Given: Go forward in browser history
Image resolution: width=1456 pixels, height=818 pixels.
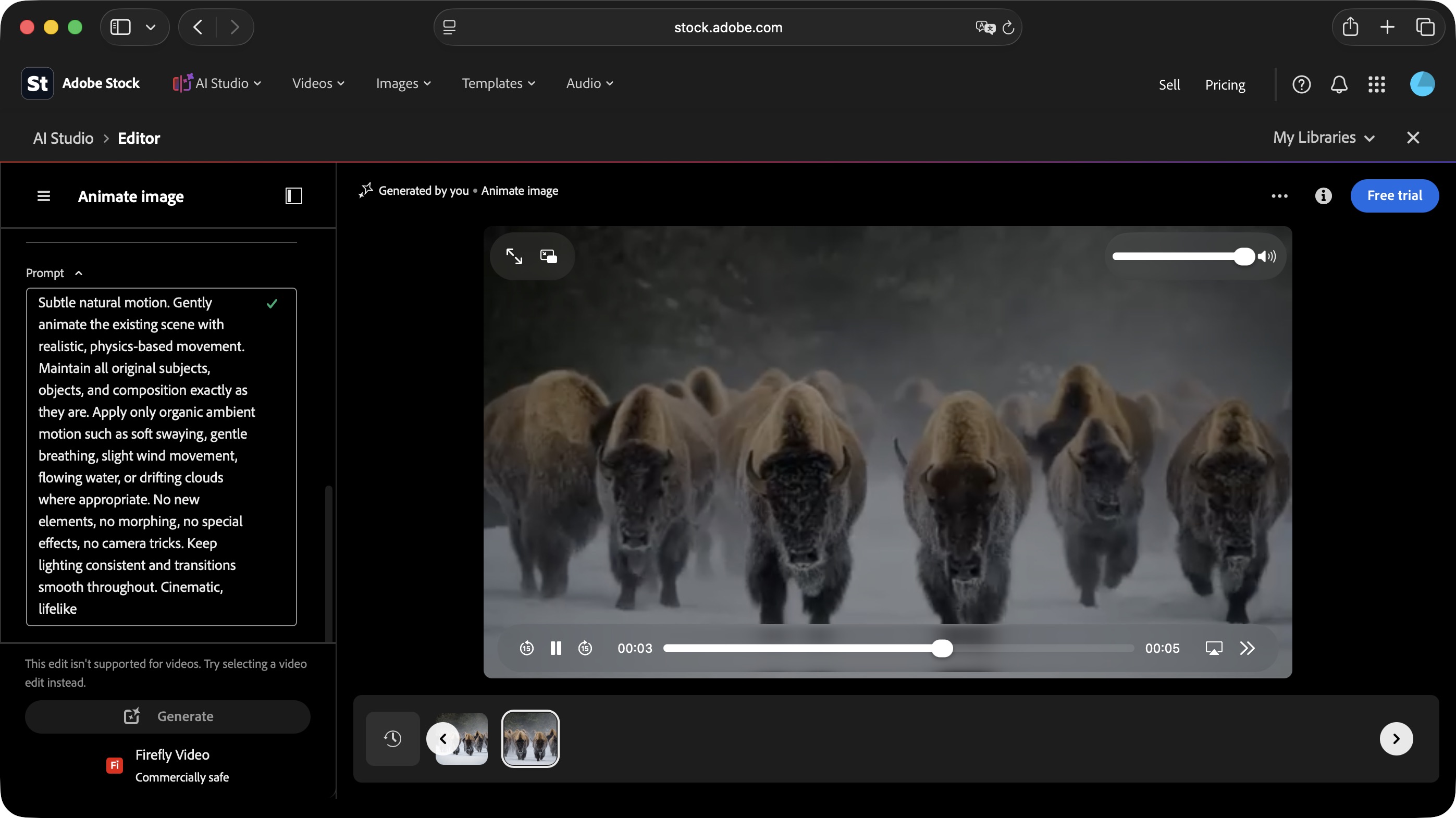Looking at the screenshot, I should (x=235, y=27).
